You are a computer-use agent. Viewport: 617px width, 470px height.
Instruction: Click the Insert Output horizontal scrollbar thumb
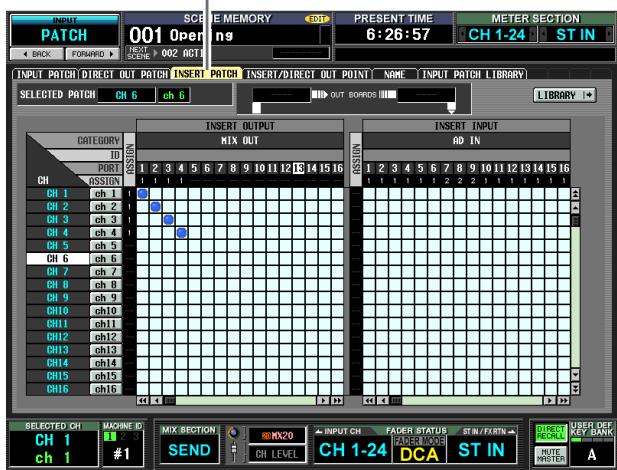click(170, 401)
